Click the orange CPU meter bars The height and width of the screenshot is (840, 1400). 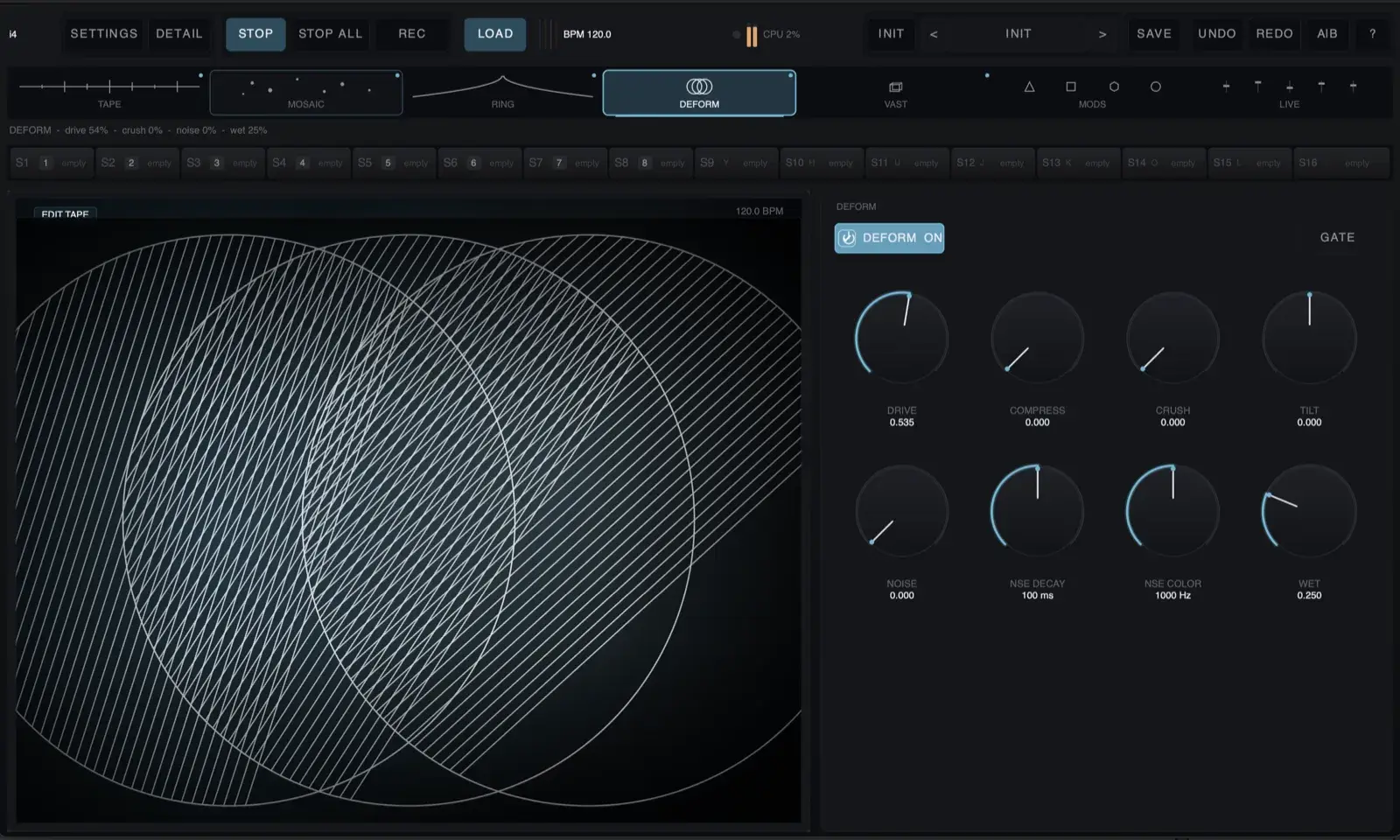(752, 36)
